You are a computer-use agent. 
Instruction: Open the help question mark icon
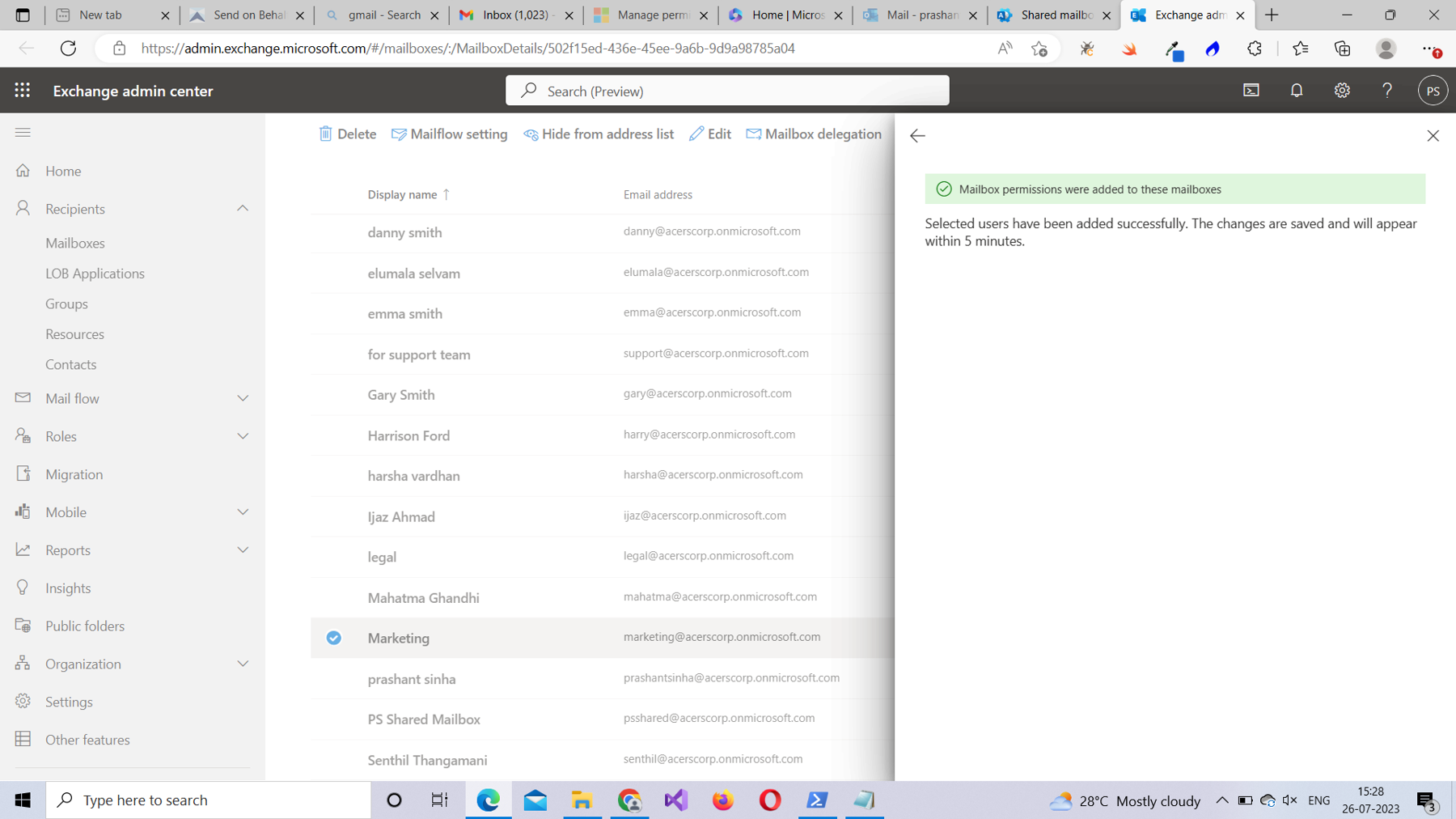point(1386,90)
